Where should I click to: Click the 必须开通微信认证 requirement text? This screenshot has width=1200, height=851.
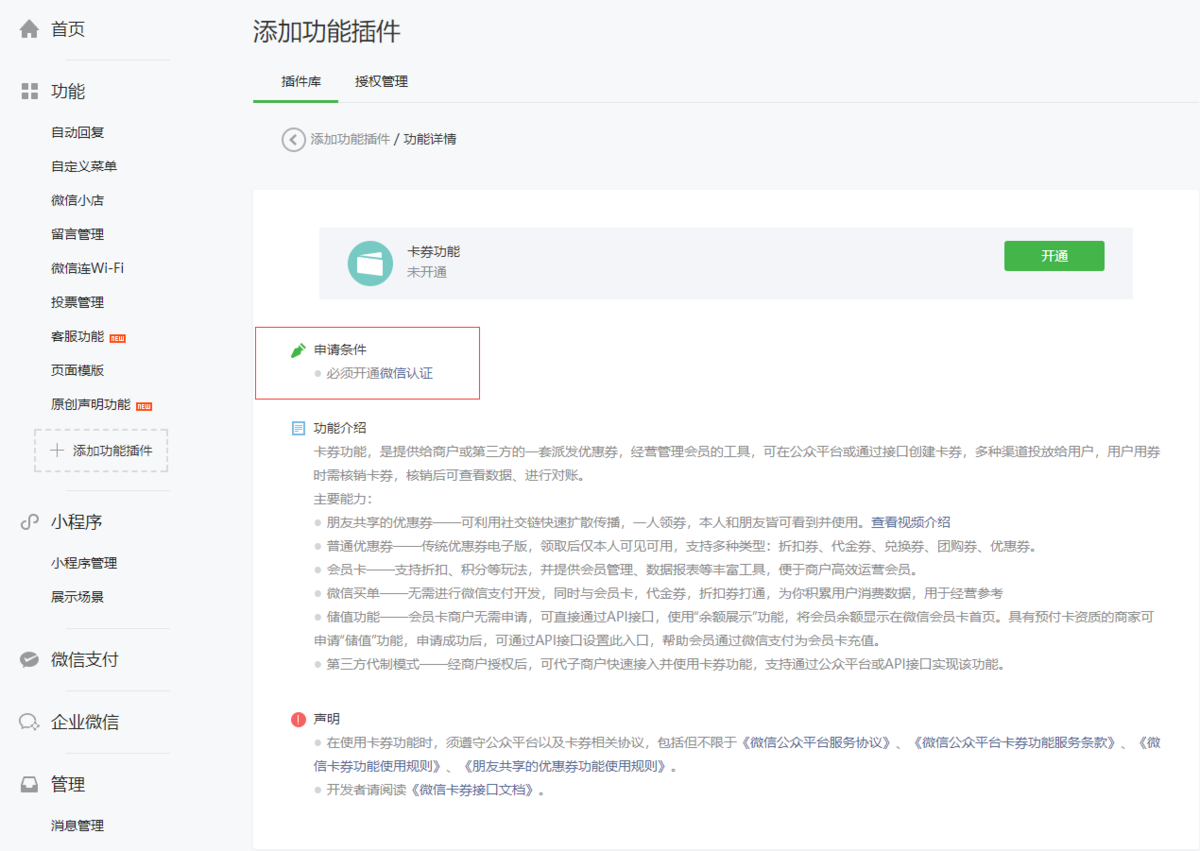tap(379, 373)
